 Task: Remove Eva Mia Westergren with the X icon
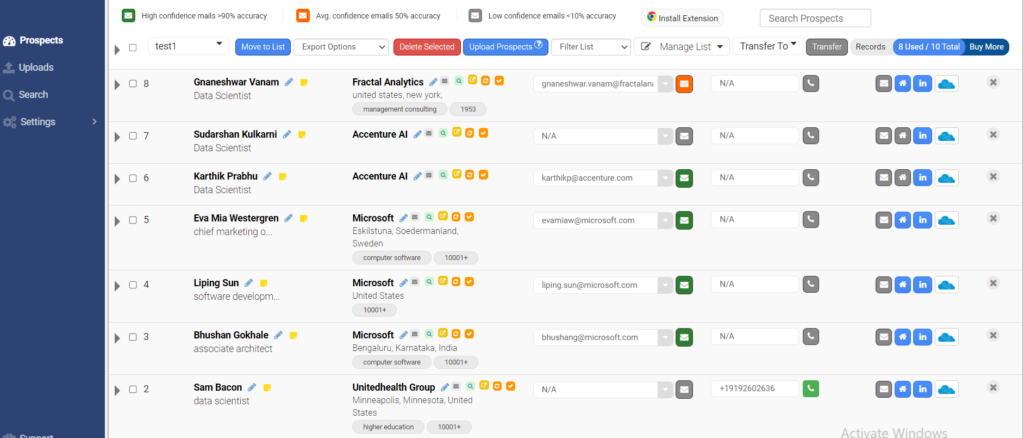point(993,218)
